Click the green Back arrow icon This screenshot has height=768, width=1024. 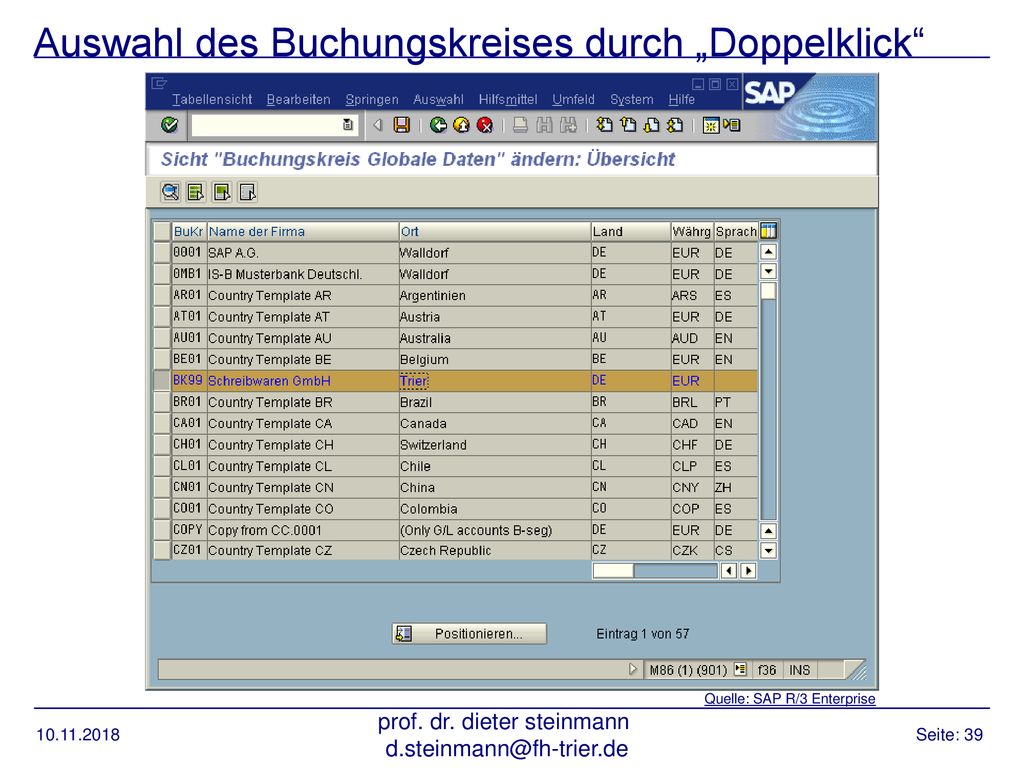click(438, 125)
